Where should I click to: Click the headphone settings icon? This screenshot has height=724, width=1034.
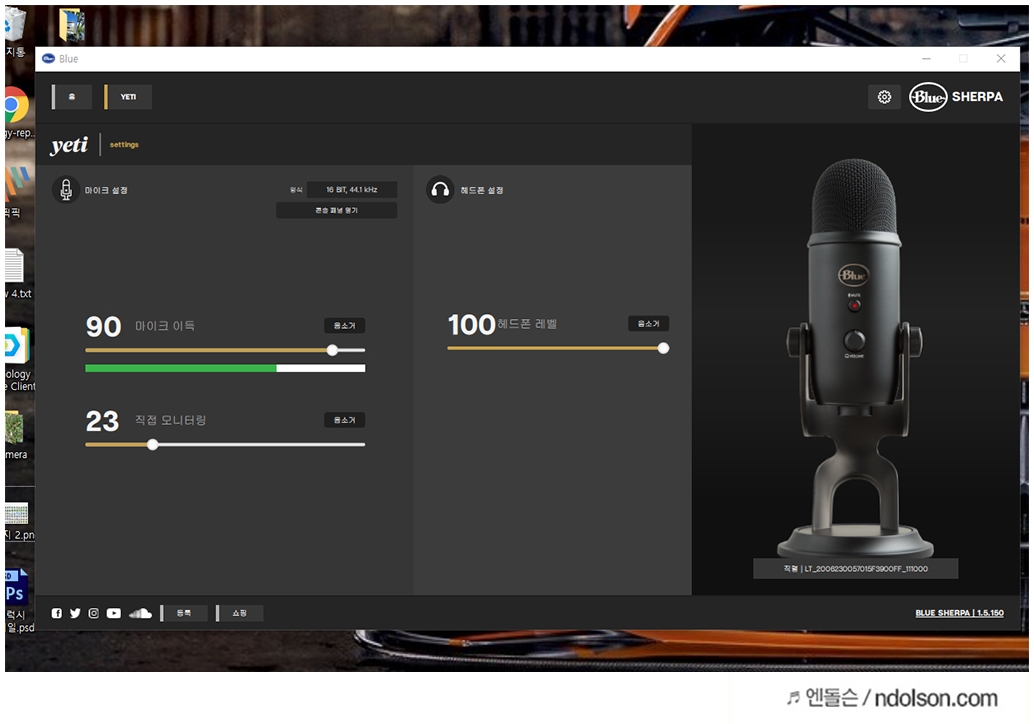click(x=440, y=190)
